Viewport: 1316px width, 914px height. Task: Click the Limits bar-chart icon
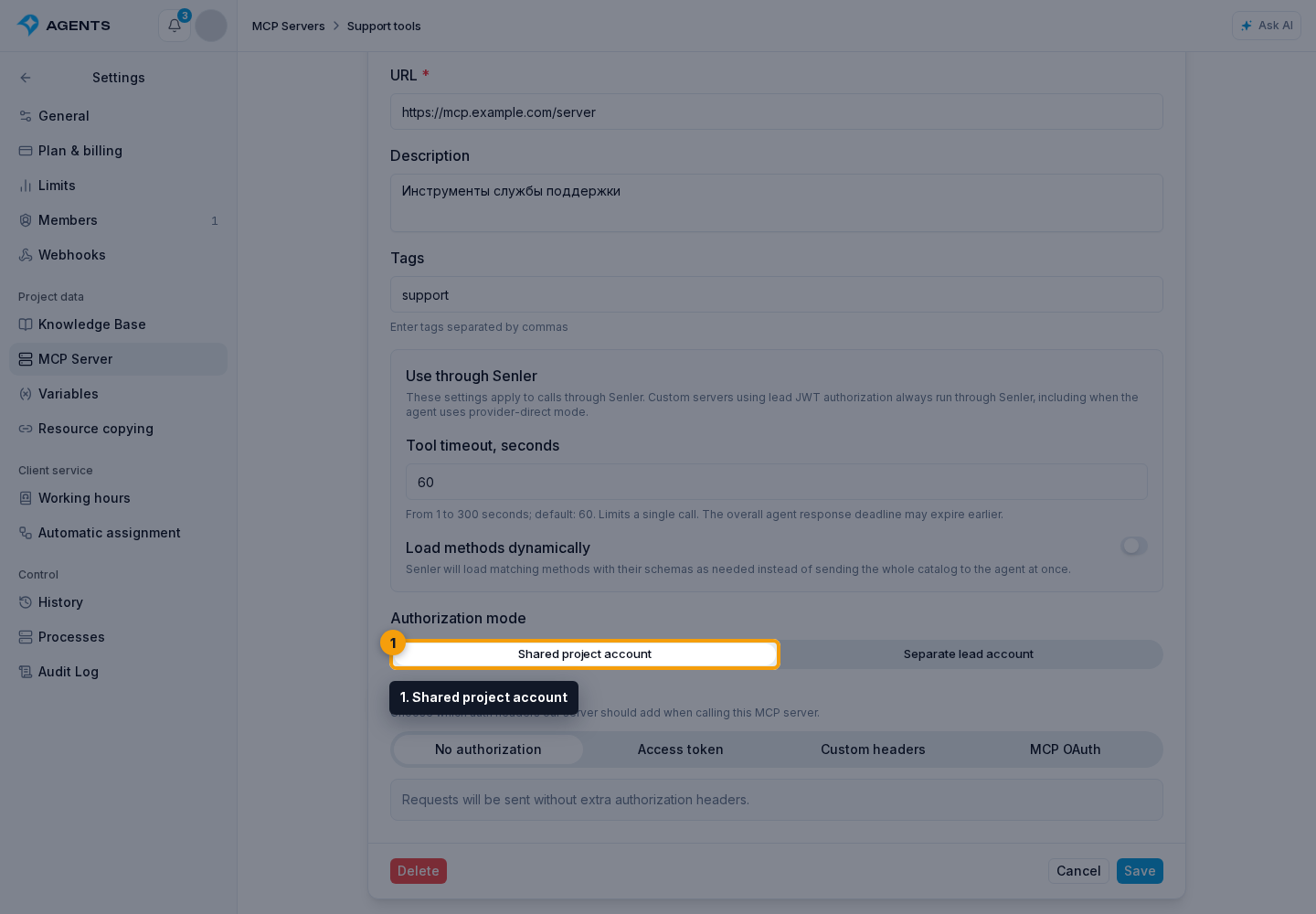(x=26, y=186)
